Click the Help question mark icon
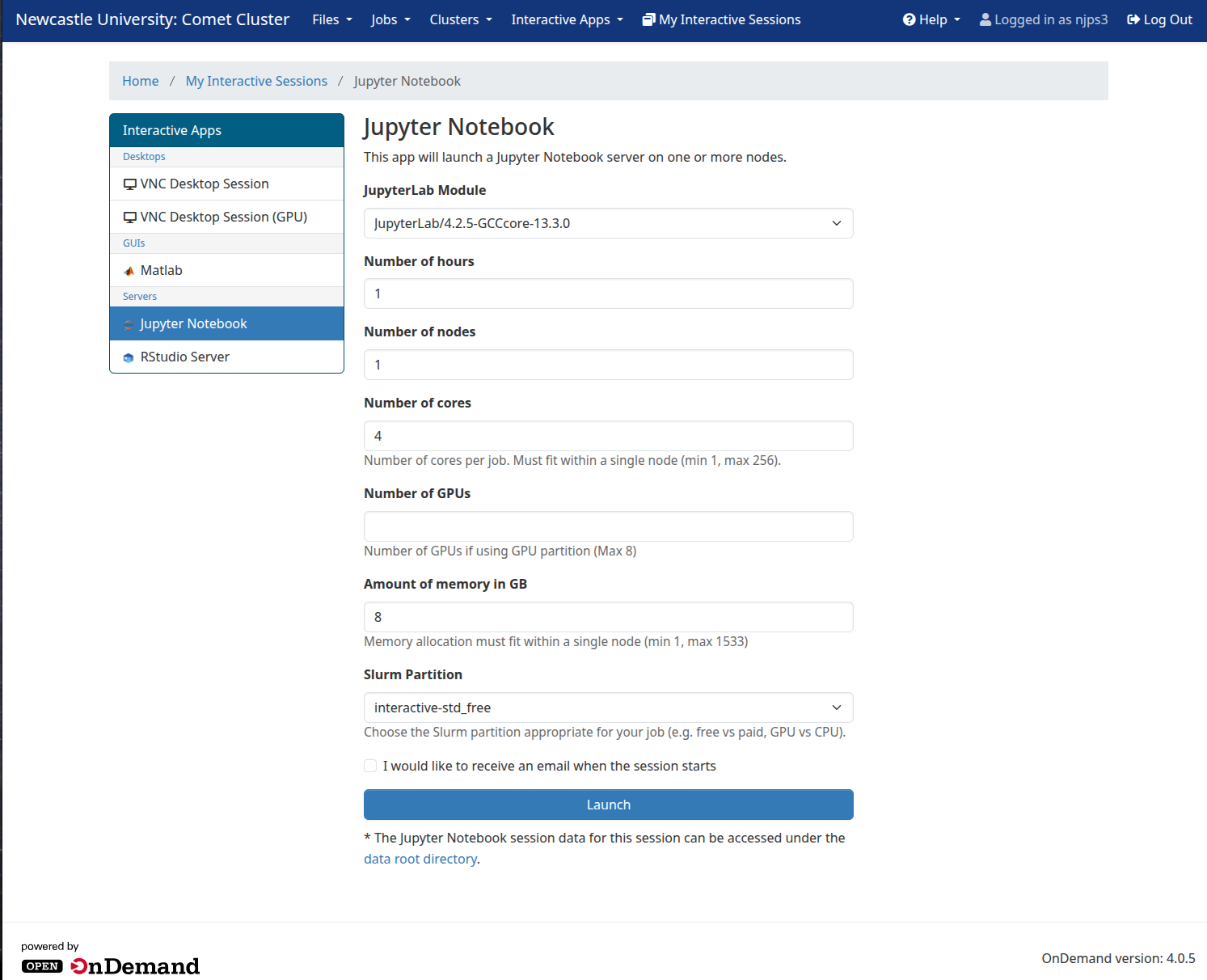 (909, 19)
